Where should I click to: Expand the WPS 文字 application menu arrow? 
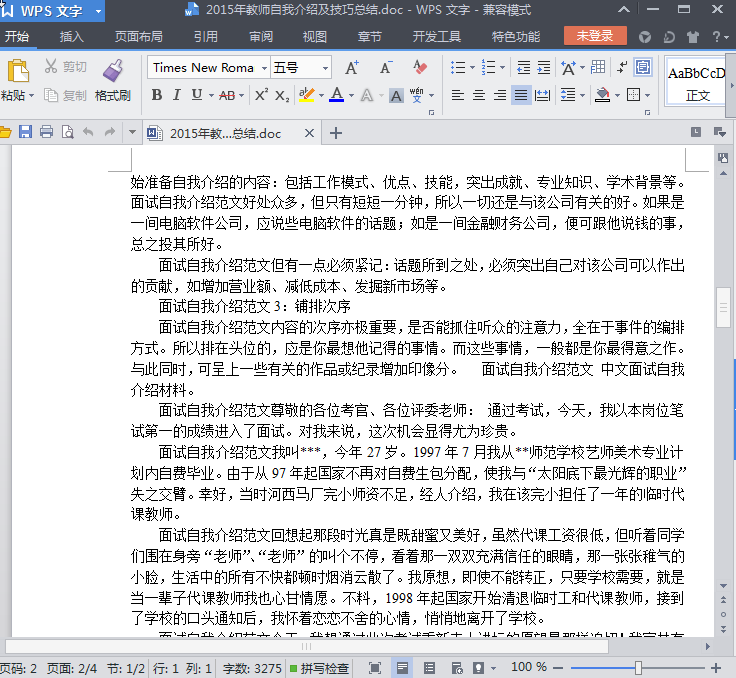point(99,10)
